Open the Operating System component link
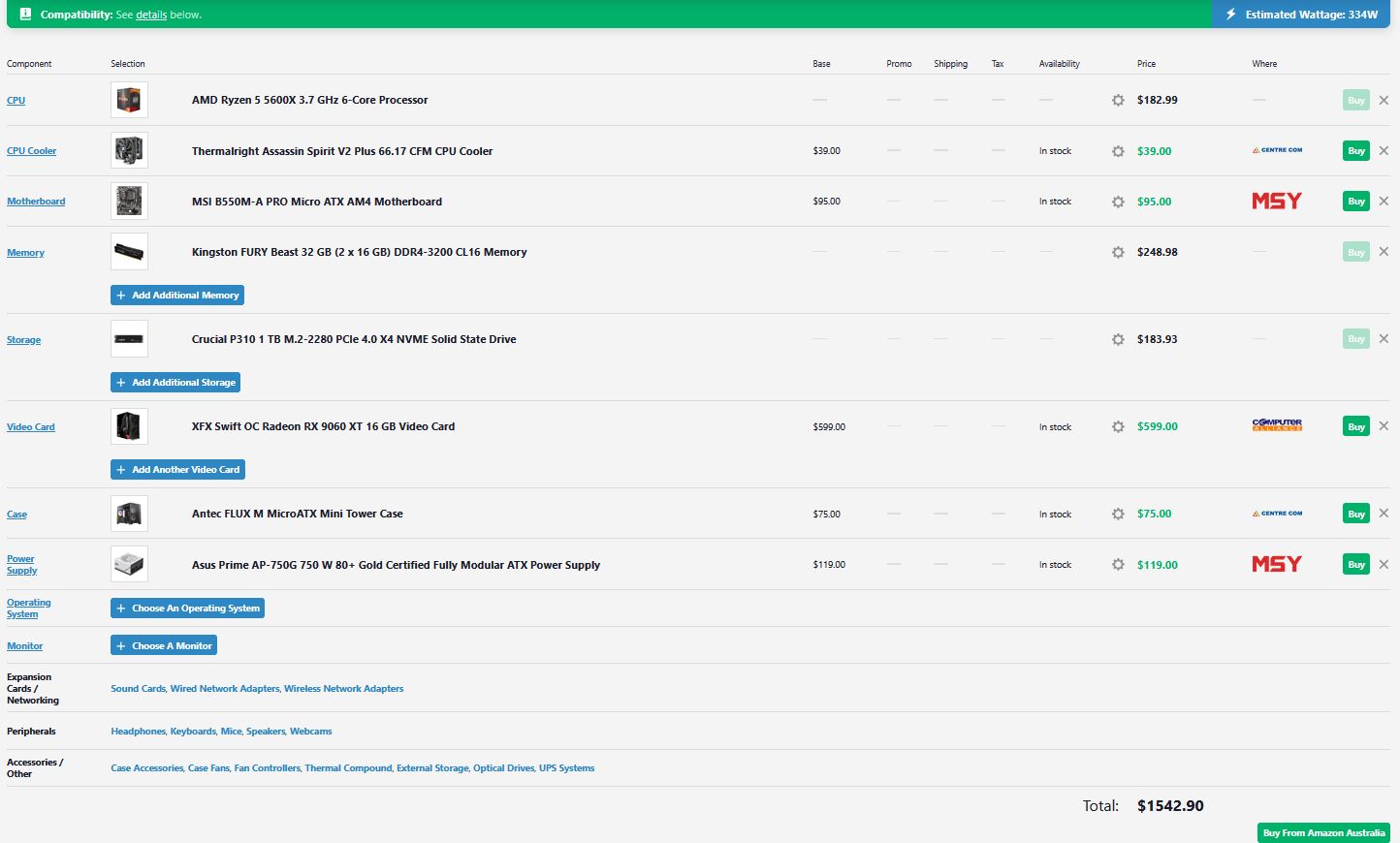Viewport: 1400px width, 843px height. [x=29, y=608]
